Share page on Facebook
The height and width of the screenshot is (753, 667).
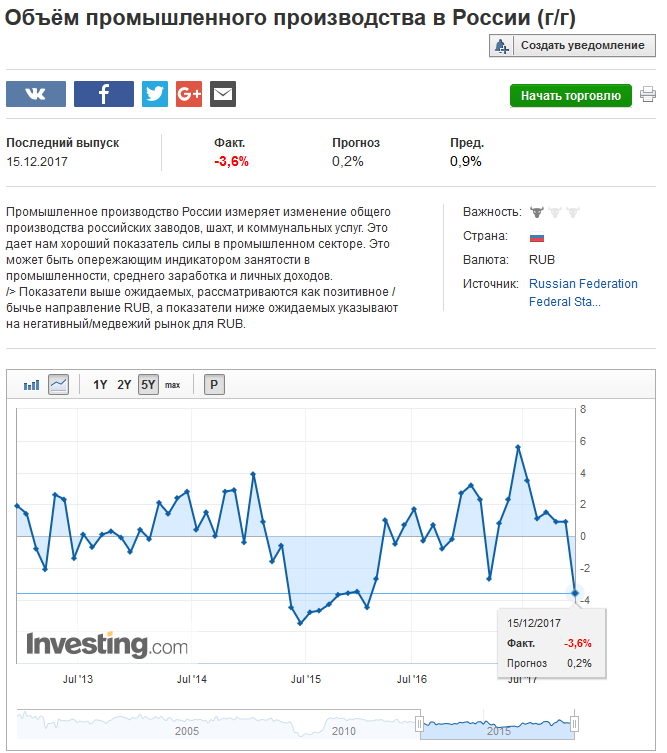(x=104, y=94)
